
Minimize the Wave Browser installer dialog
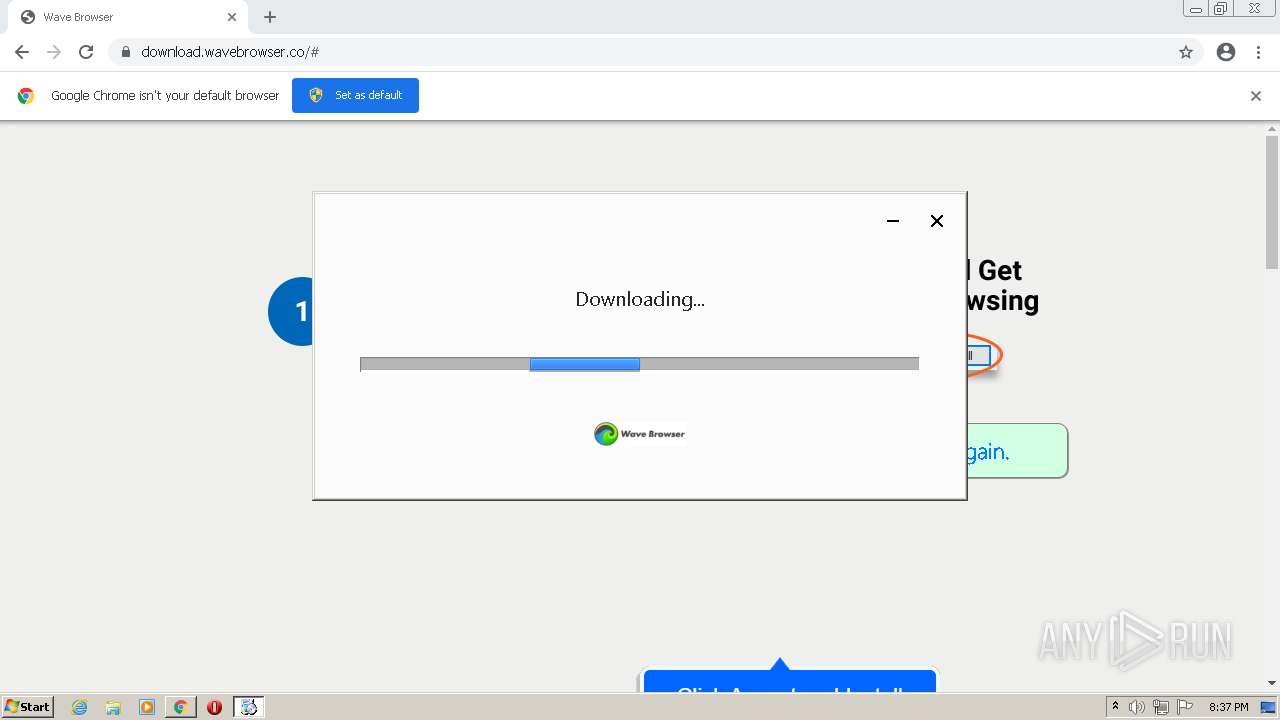tap(893, 221)
